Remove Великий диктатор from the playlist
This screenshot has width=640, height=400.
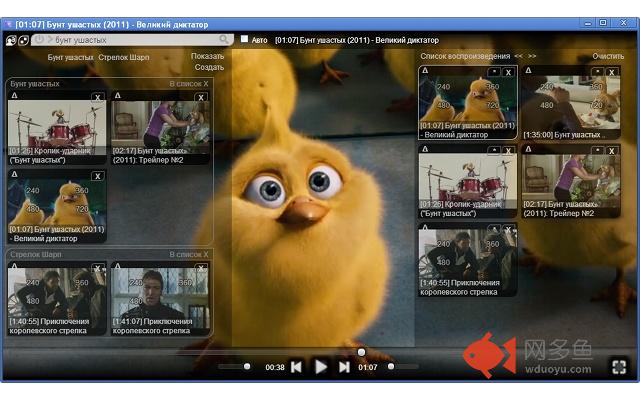[508, 73]
